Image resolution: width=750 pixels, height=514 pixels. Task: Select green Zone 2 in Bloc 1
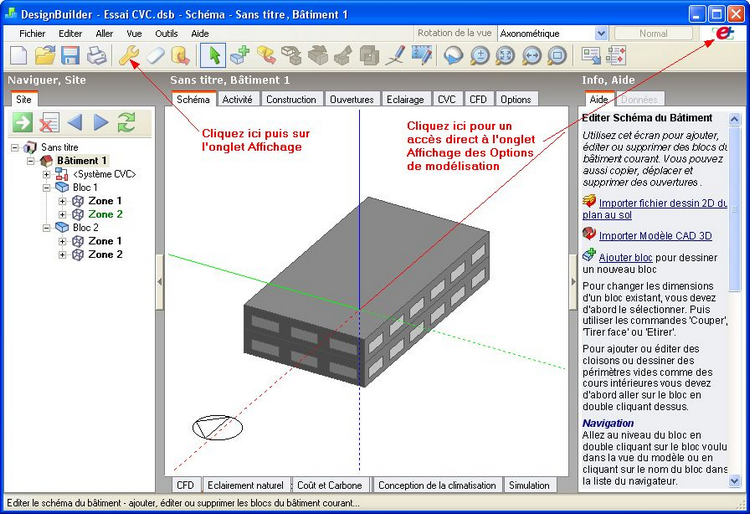[x=105, y=214]
